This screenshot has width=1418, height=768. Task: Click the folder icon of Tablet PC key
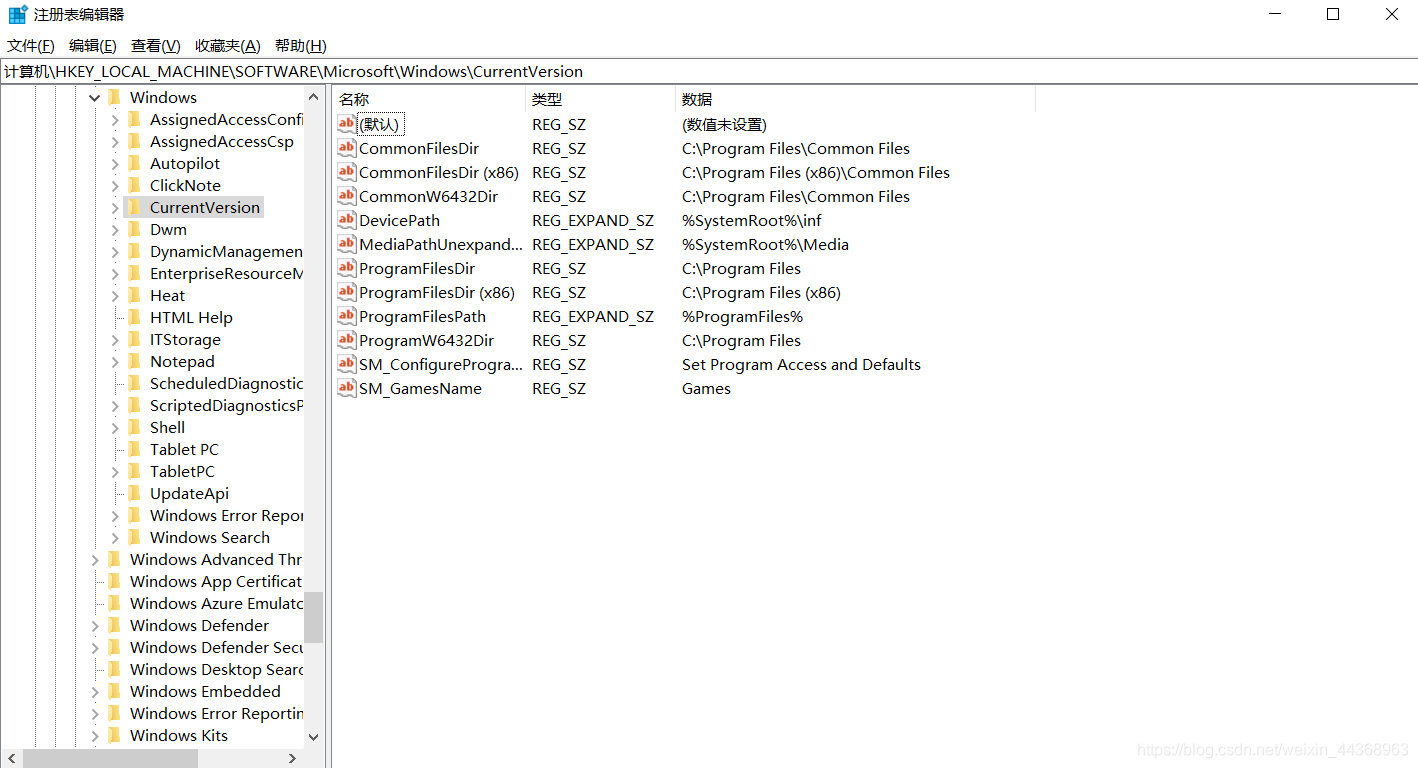point(134,449)
